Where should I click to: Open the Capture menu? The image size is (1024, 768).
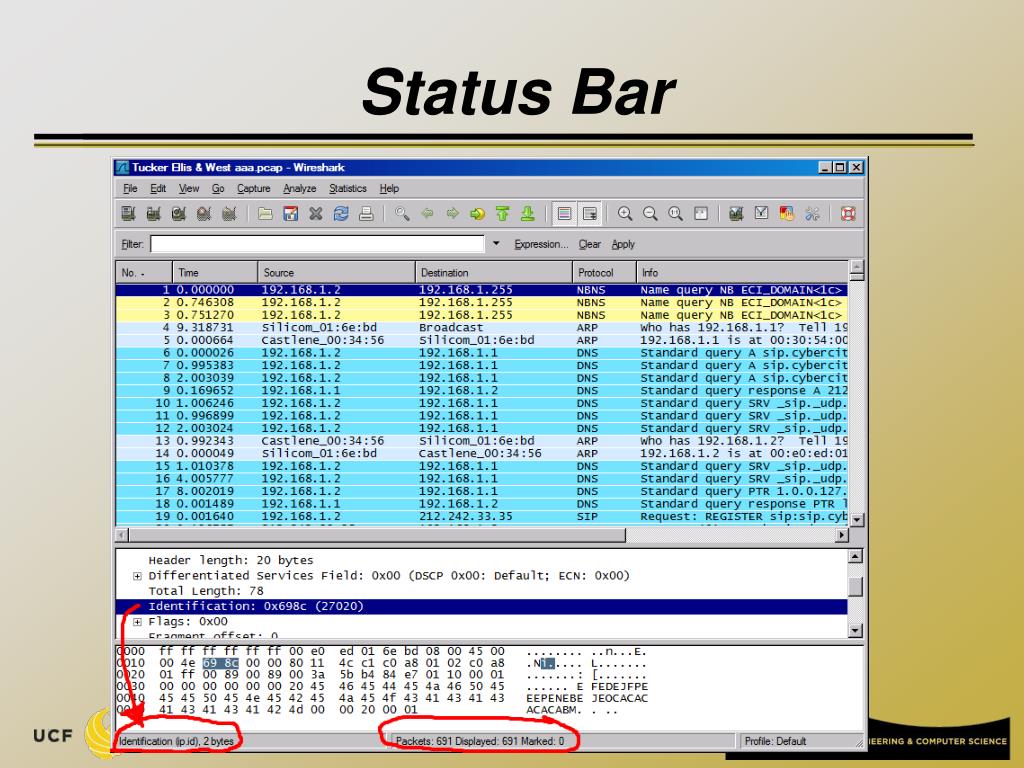click(x=253, y=188)
